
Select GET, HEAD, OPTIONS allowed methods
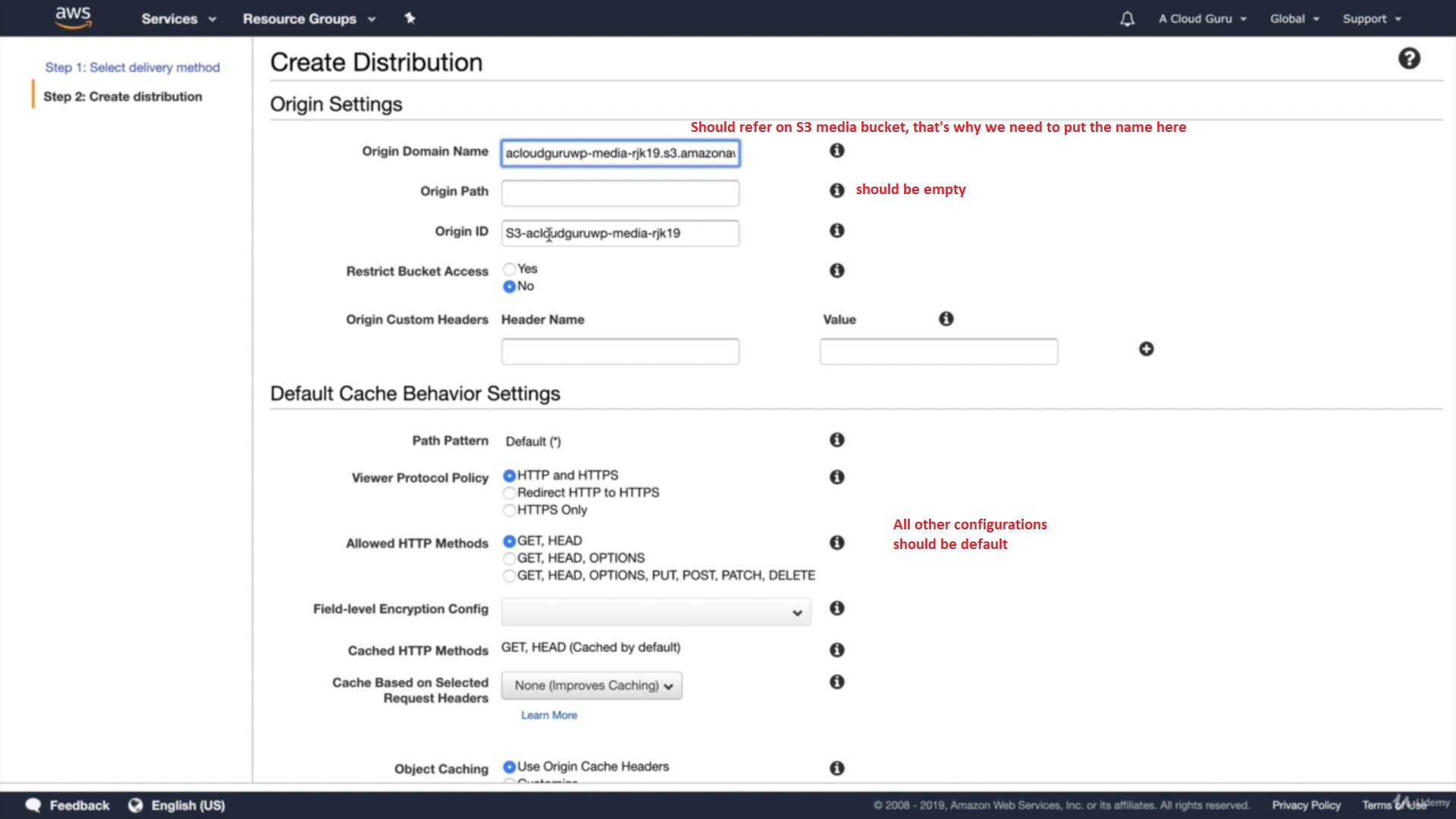coord(510,558)
